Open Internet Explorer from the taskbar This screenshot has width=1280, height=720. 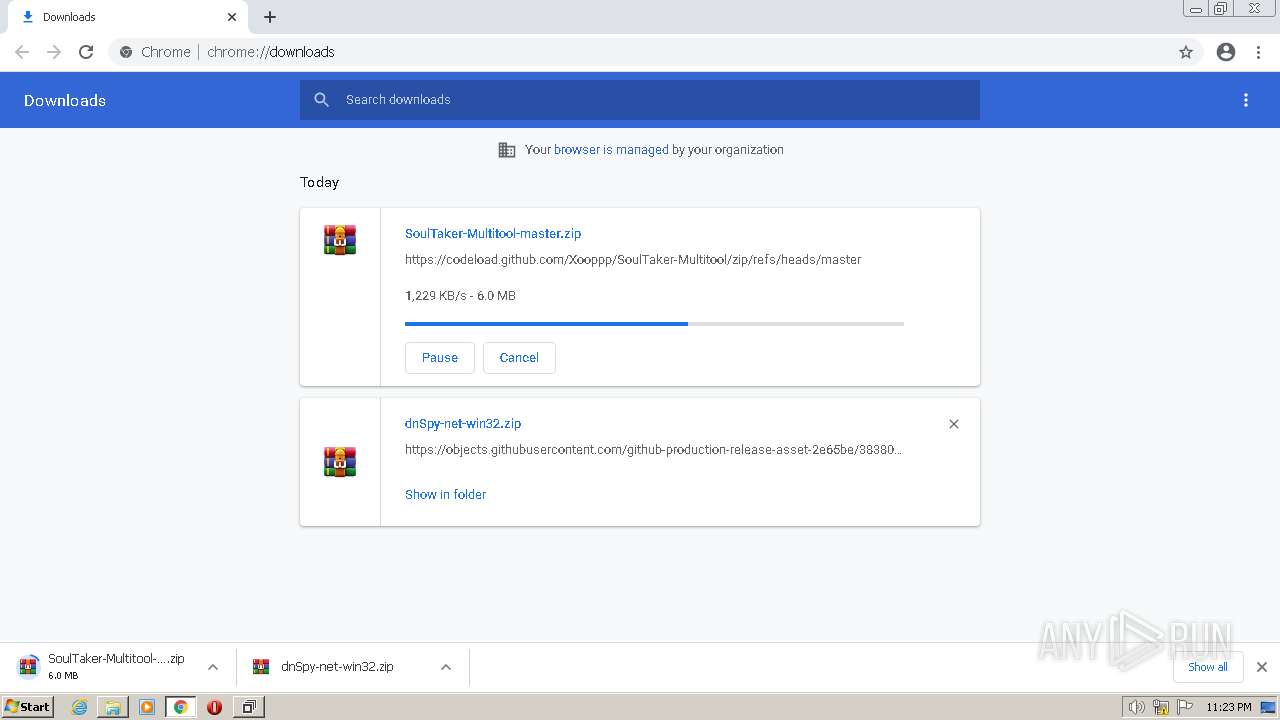pos(79,707)
